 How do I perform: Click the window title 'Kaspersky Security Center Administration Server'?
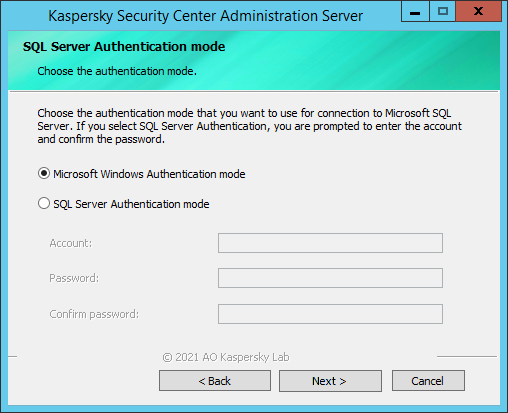[x=206, y=16]
